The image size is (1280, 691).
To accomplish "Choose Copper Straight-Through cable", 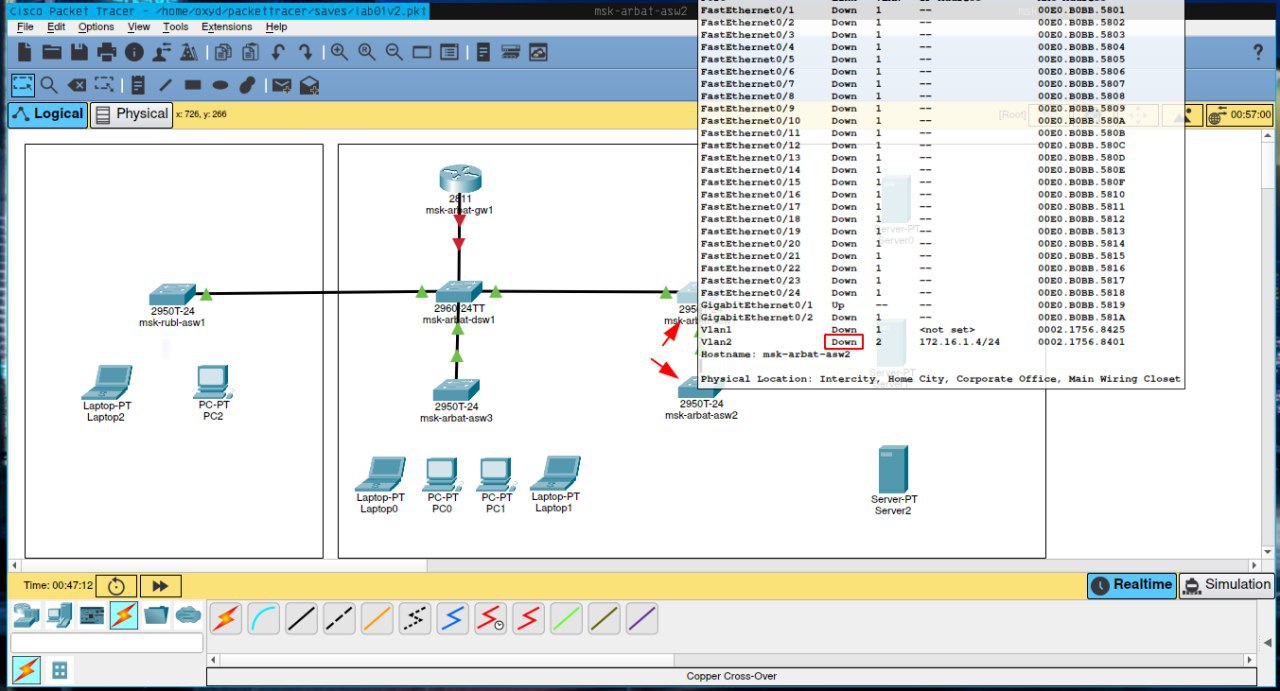I will [x=302, y=619].
